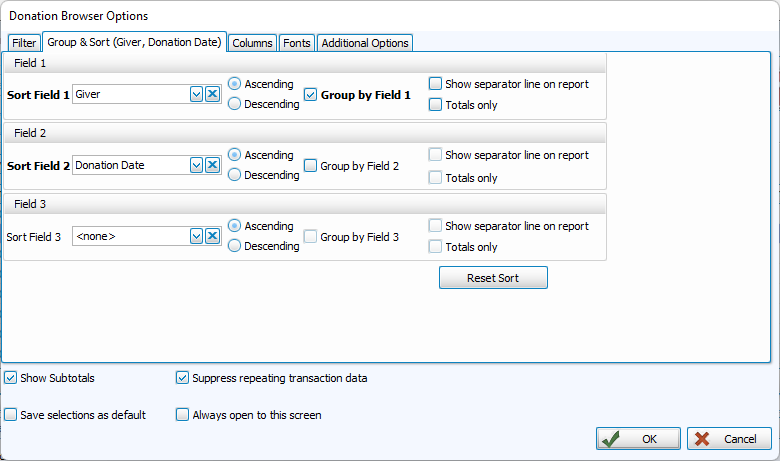
Task: Cancel the Donation Browser Options dialog
Action: pyautogui.click(x=729, y=439)
